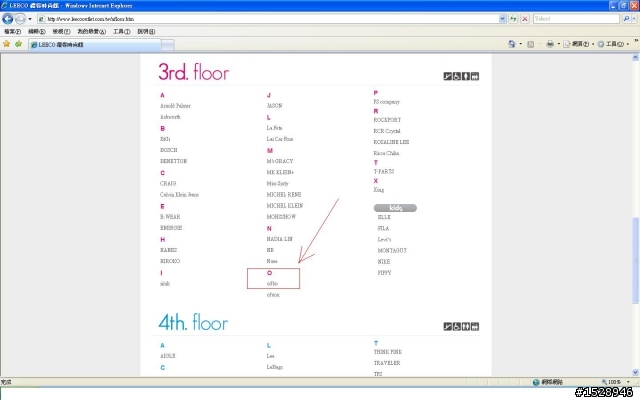
Task: Click the search magnifier button
Action: click(x=626, y=19)
